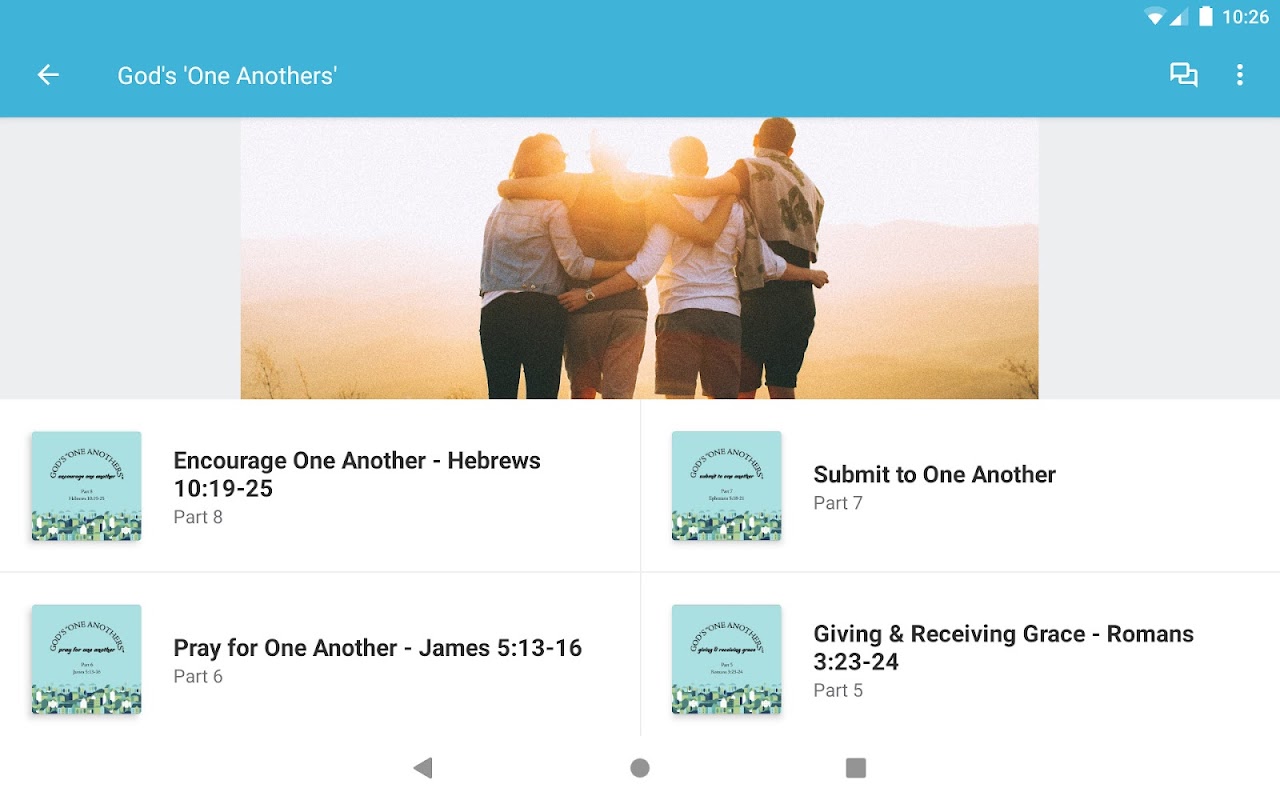Tap the Wi-Fi status icon
Image resolution: width=1280 pixels, height=800 pixels.
(x=1155, y=17)
